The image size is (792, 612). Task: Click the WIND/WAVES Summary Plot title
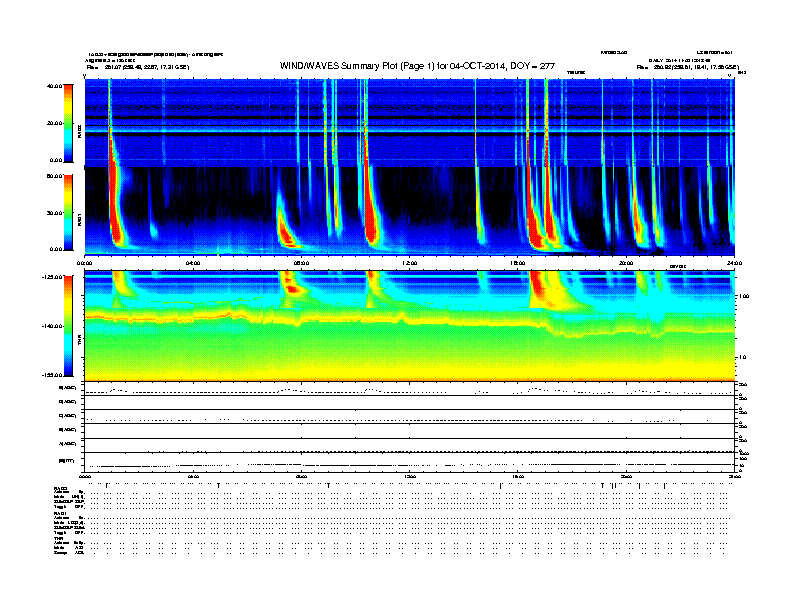417,66
